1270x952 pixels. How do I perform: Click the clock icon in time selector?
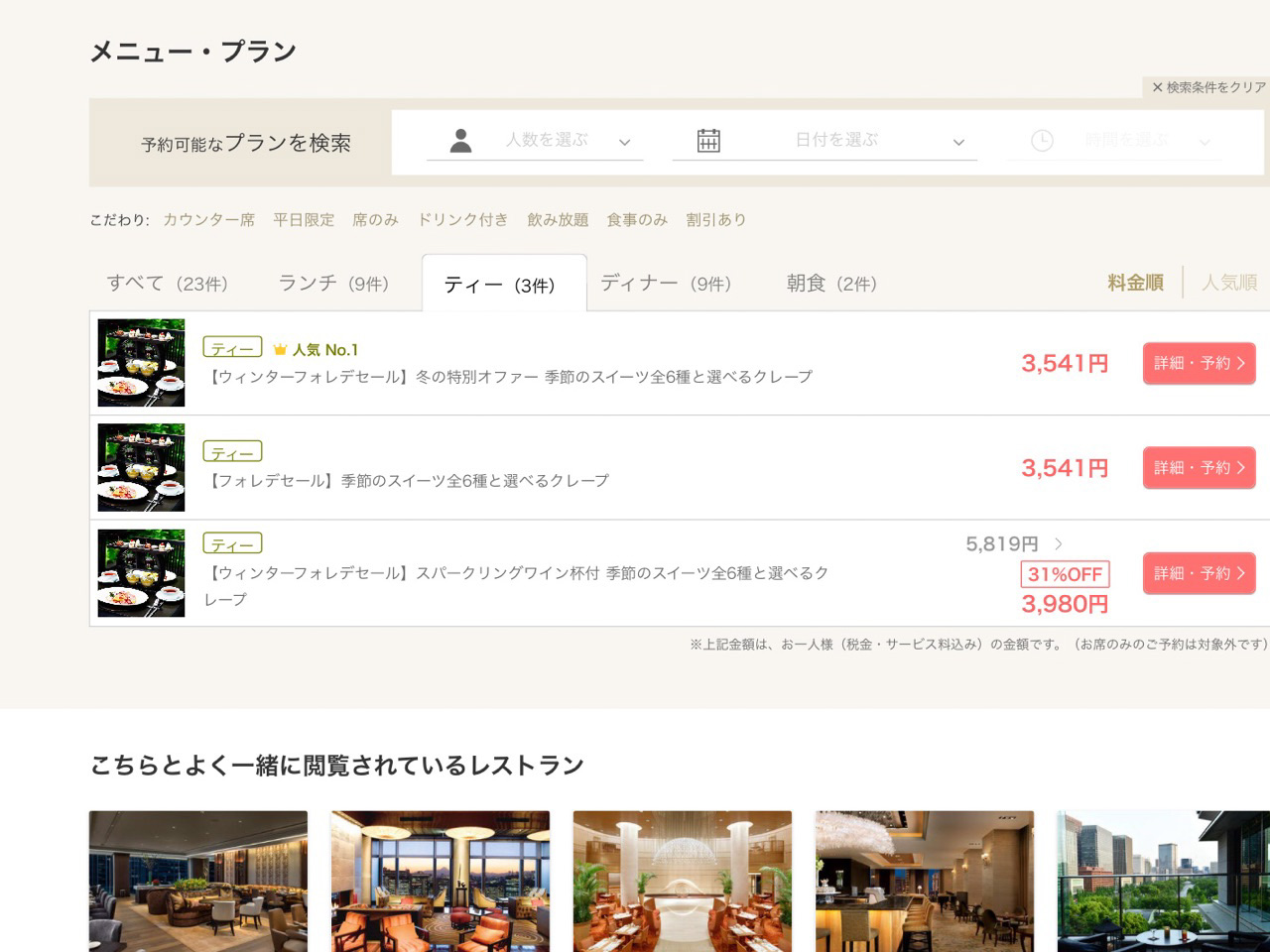(x=1042, y=141)
